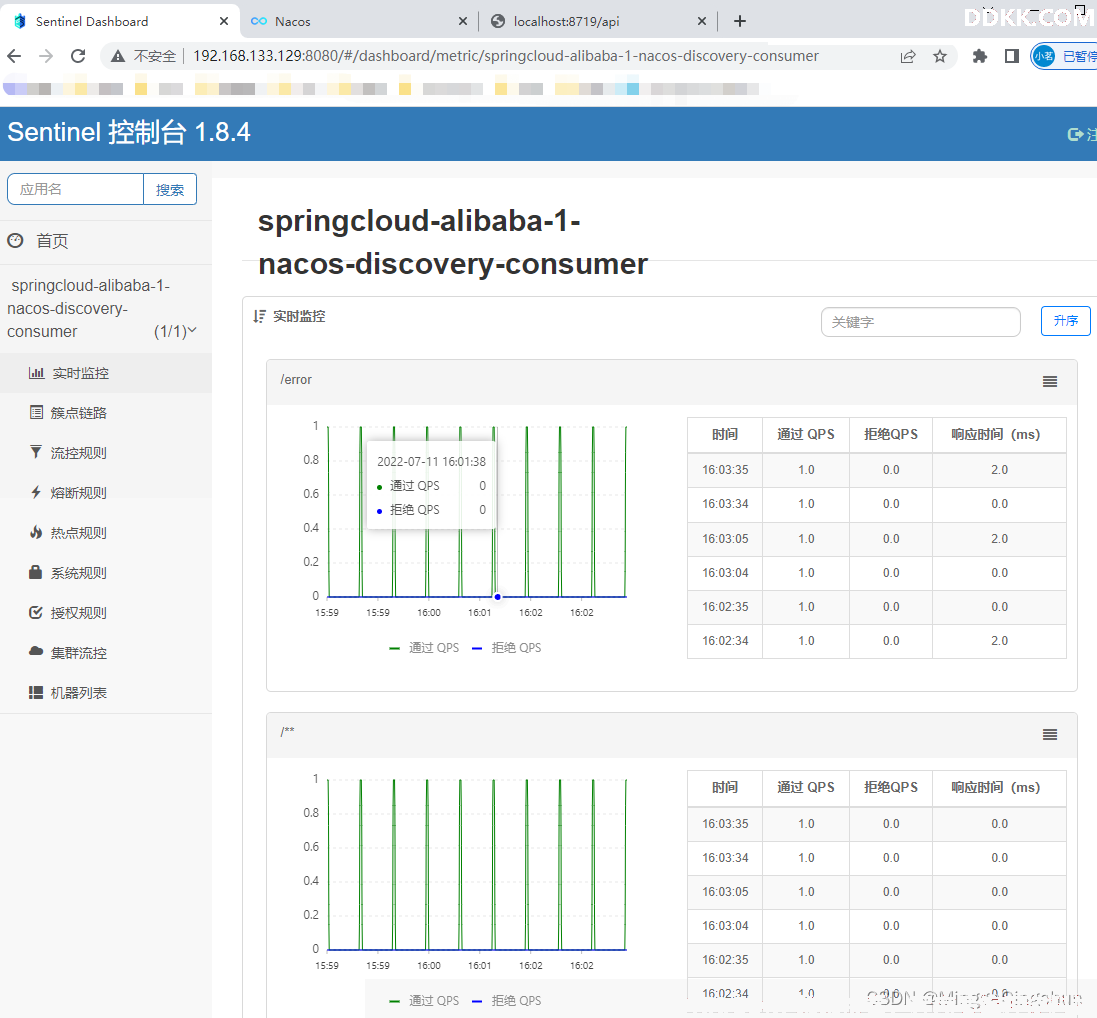Viewport: 1097px width, 1018px height.
Task: Click the share page icon
Action: point(908,57)
